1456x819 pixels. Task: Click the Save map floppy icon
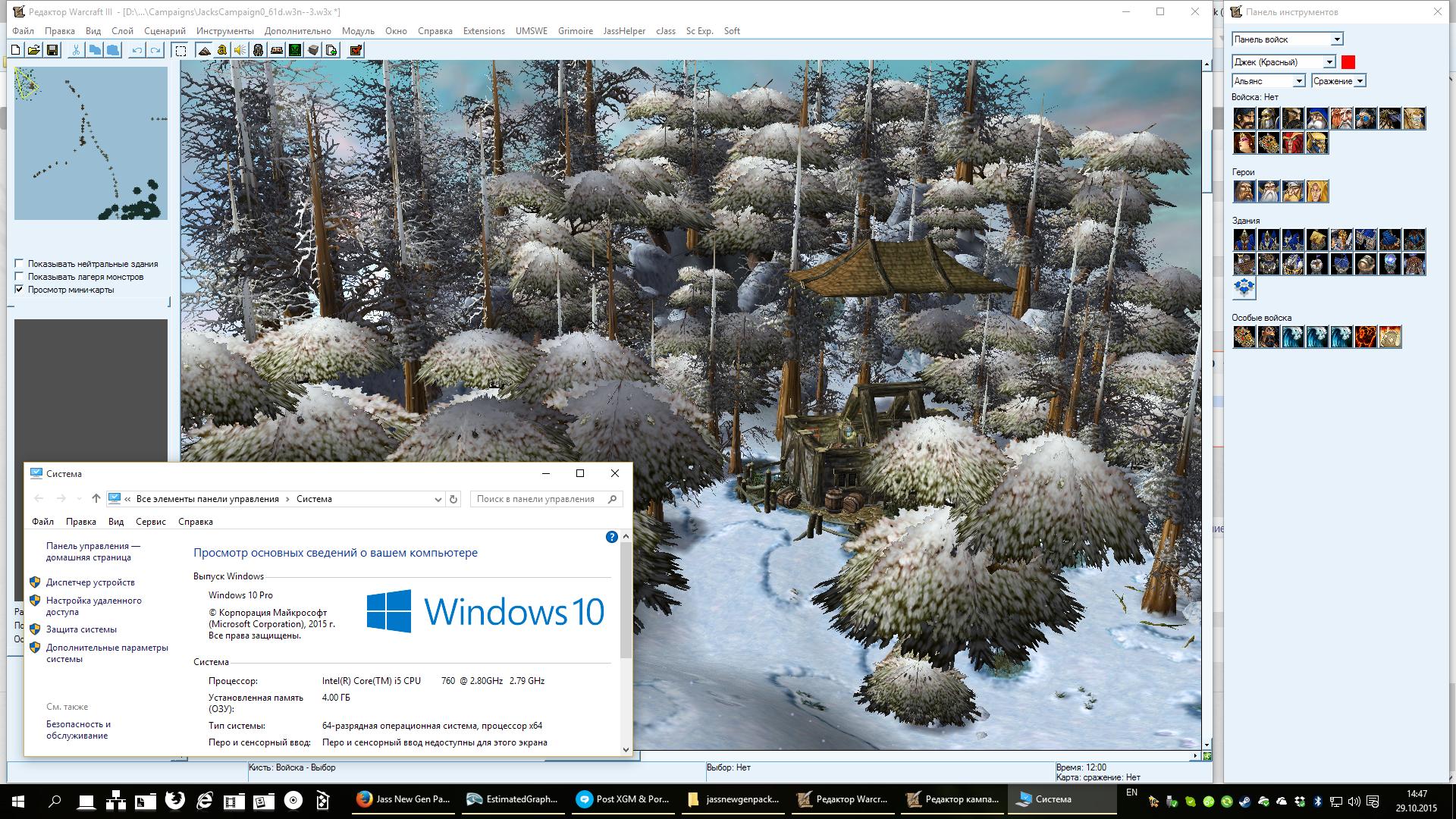point(52,50)
